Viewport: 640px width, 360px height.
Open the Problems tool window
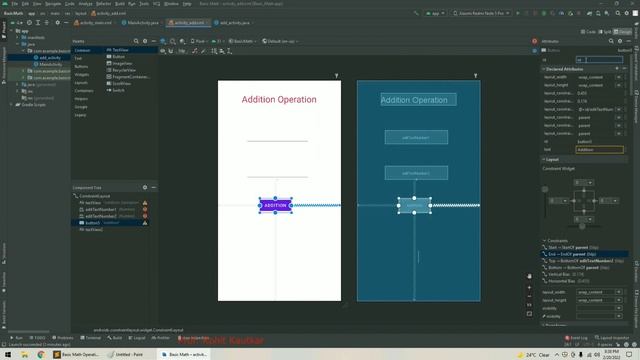point(63,338)
